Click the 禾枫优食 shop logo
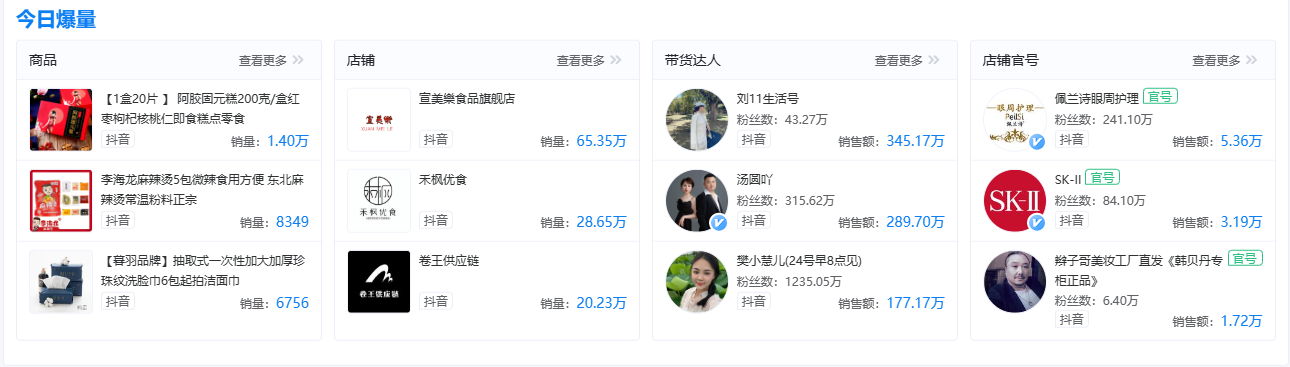This screenshot has width=1290, height=367. click(x=379, y=201)
